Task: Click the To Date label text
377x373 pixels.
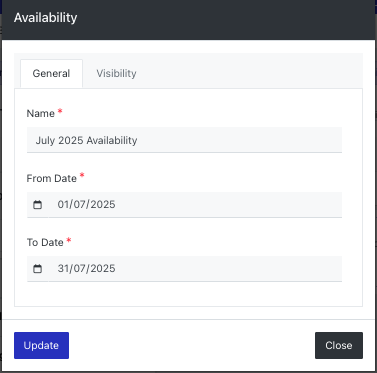Action: point(45,242)
